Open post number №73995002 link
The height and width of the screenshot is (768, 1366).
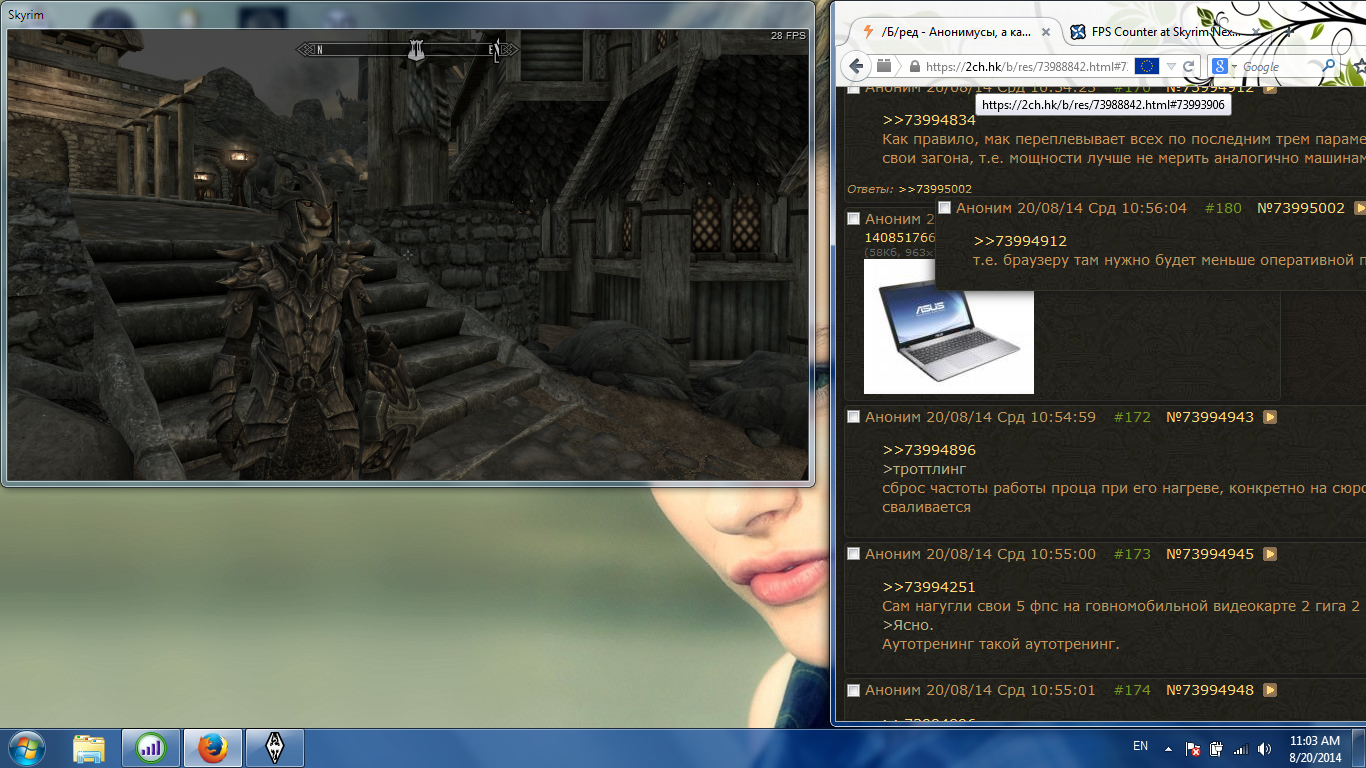point(1301,208)
